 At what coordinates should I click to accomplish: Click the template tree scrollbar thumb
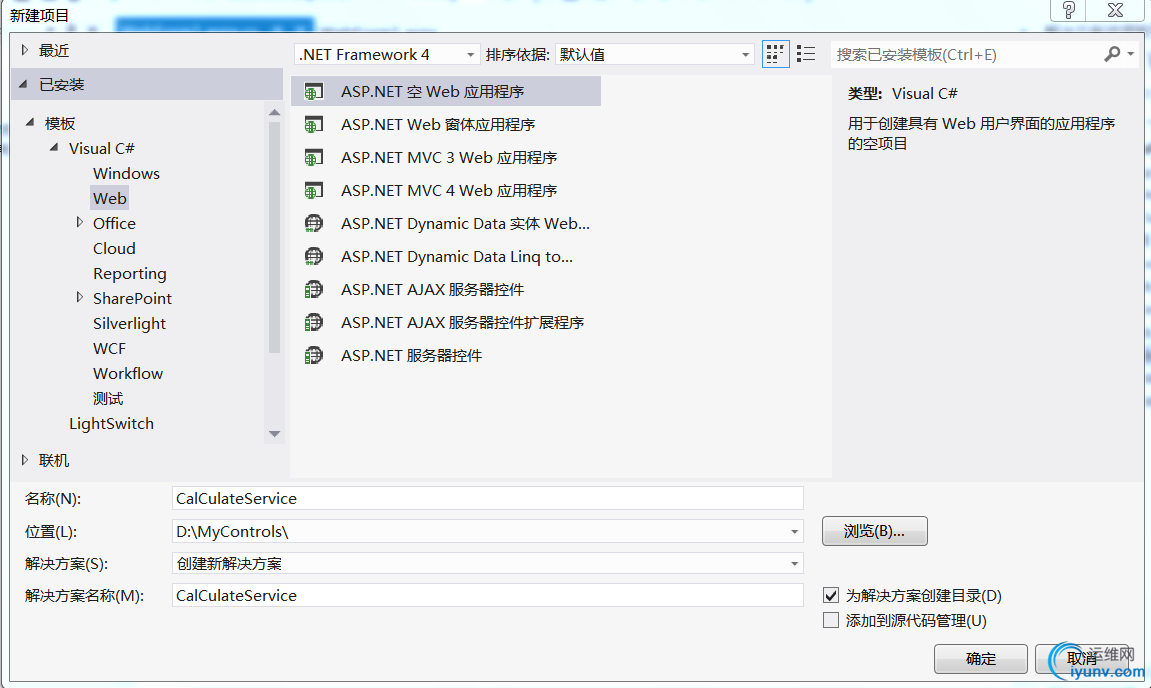coord(275,237)
